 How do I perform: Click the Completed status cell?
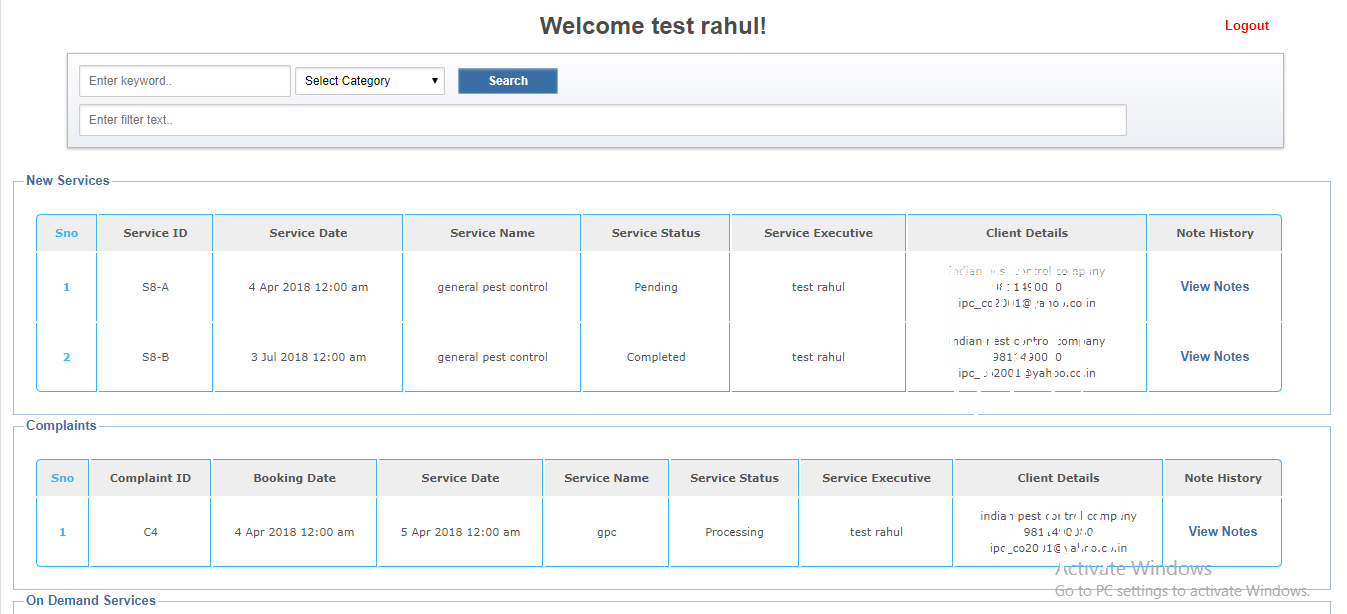point(656,357)
